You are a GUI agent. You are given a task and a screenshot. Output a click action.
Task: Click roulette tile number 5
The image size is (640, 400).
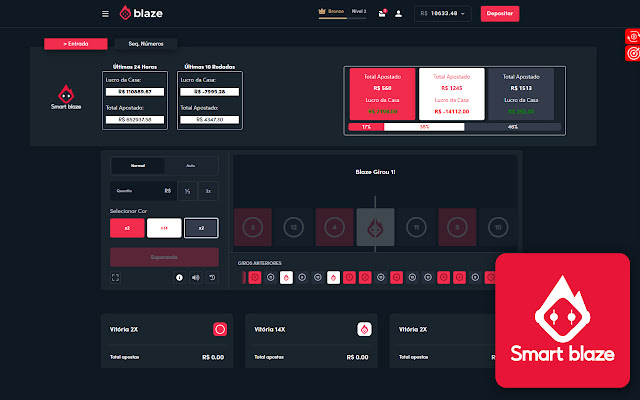click(x=457, y=227)
